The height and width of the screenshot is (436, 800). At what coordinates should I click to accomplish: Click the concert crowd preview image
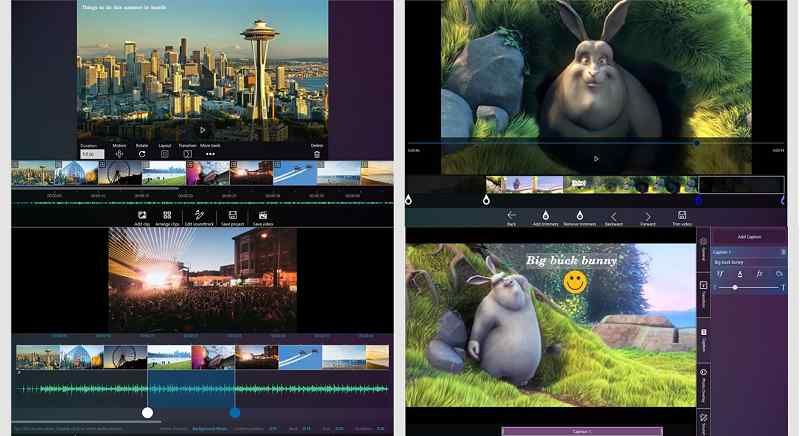(203, 279)
